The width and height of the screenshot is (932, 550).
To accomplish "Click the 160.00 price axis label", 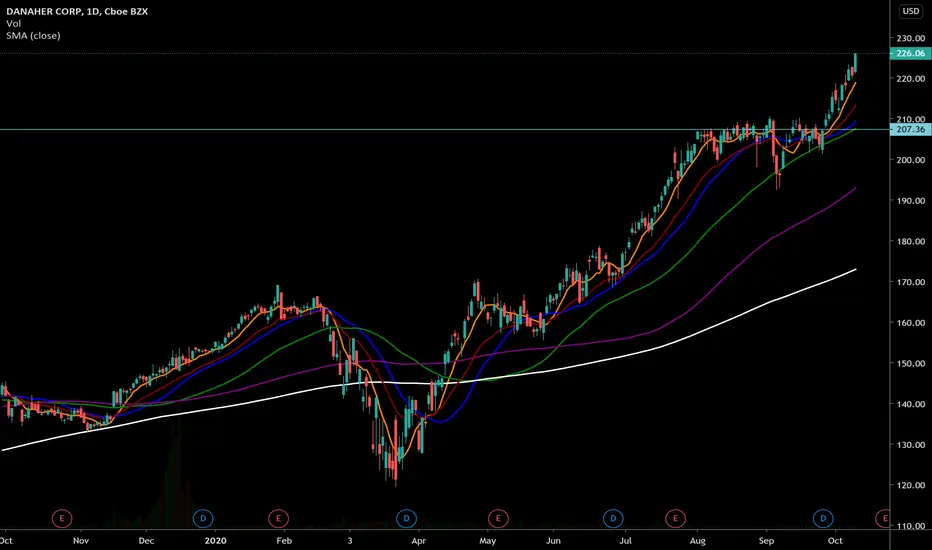I will pyautogui.click(x=911, y=323).
